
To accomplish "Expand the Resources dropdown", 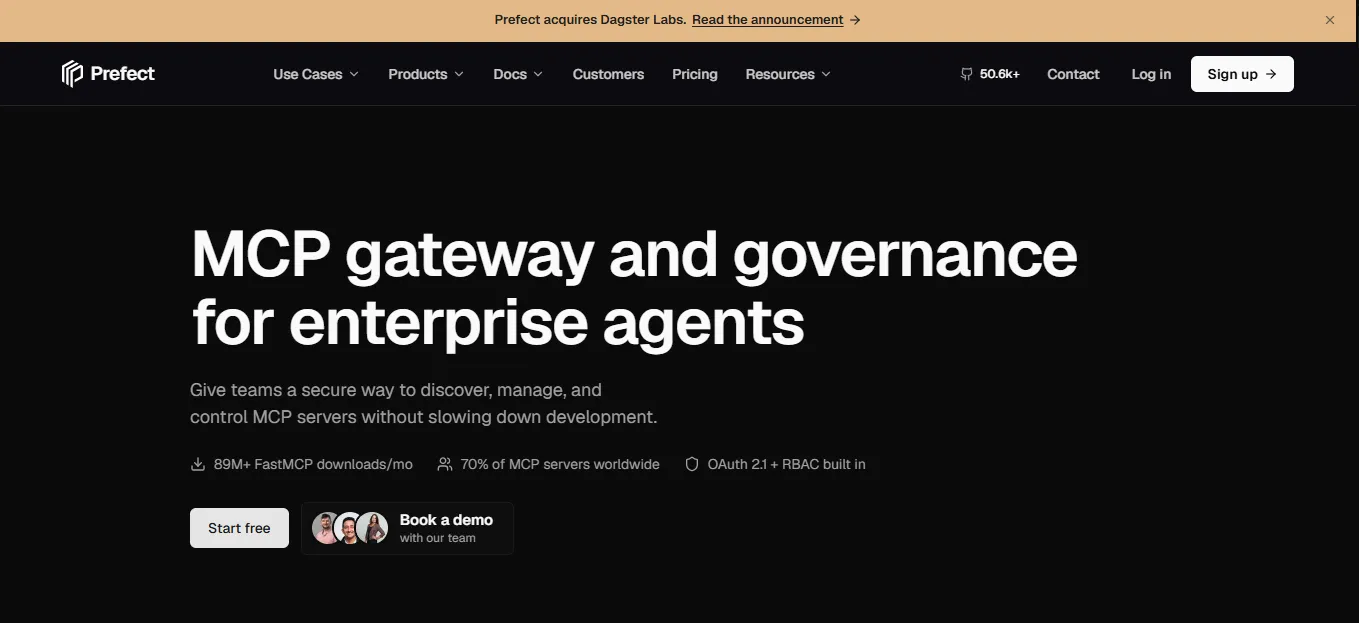I will click(x=788, y=74).
